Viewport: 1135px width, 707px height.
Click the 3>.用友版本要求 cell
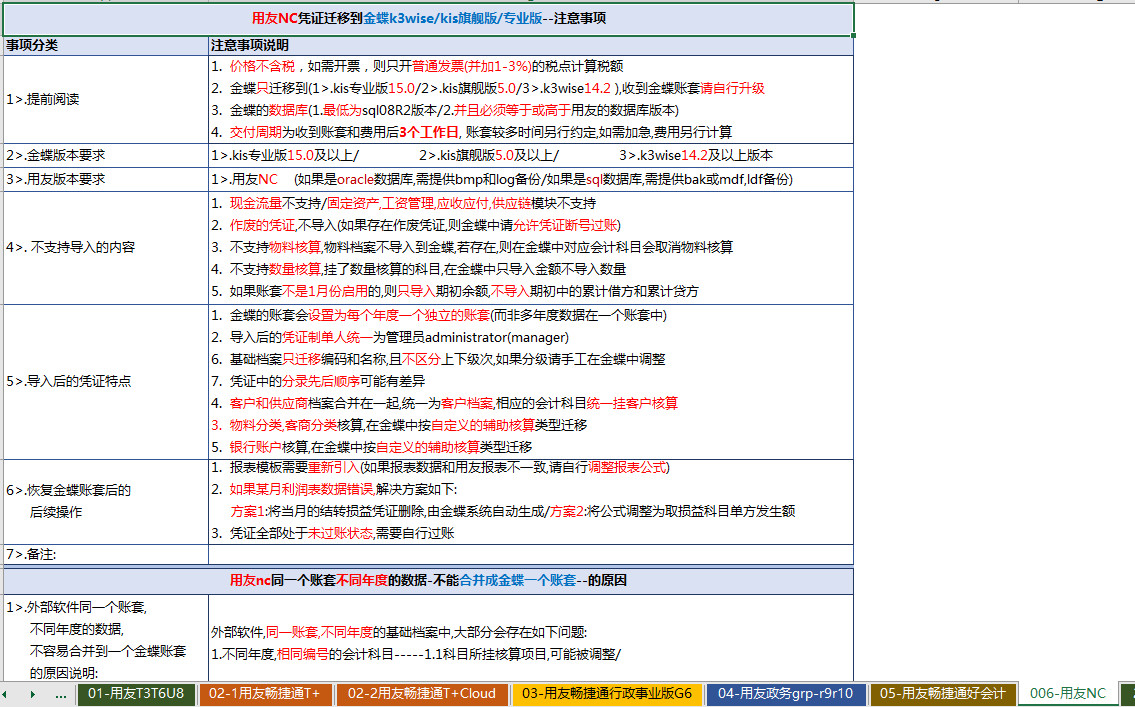pos(105,179)
